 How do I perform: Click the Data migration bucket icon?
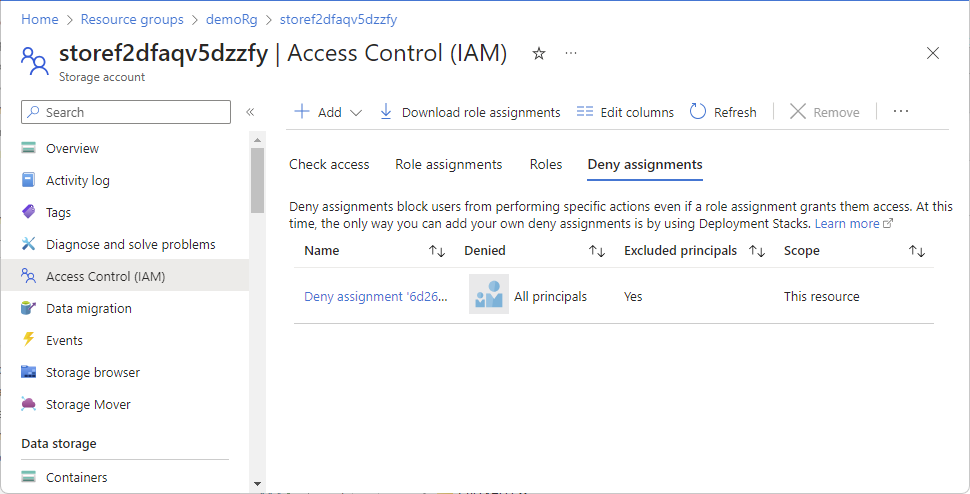coord(28,308)
